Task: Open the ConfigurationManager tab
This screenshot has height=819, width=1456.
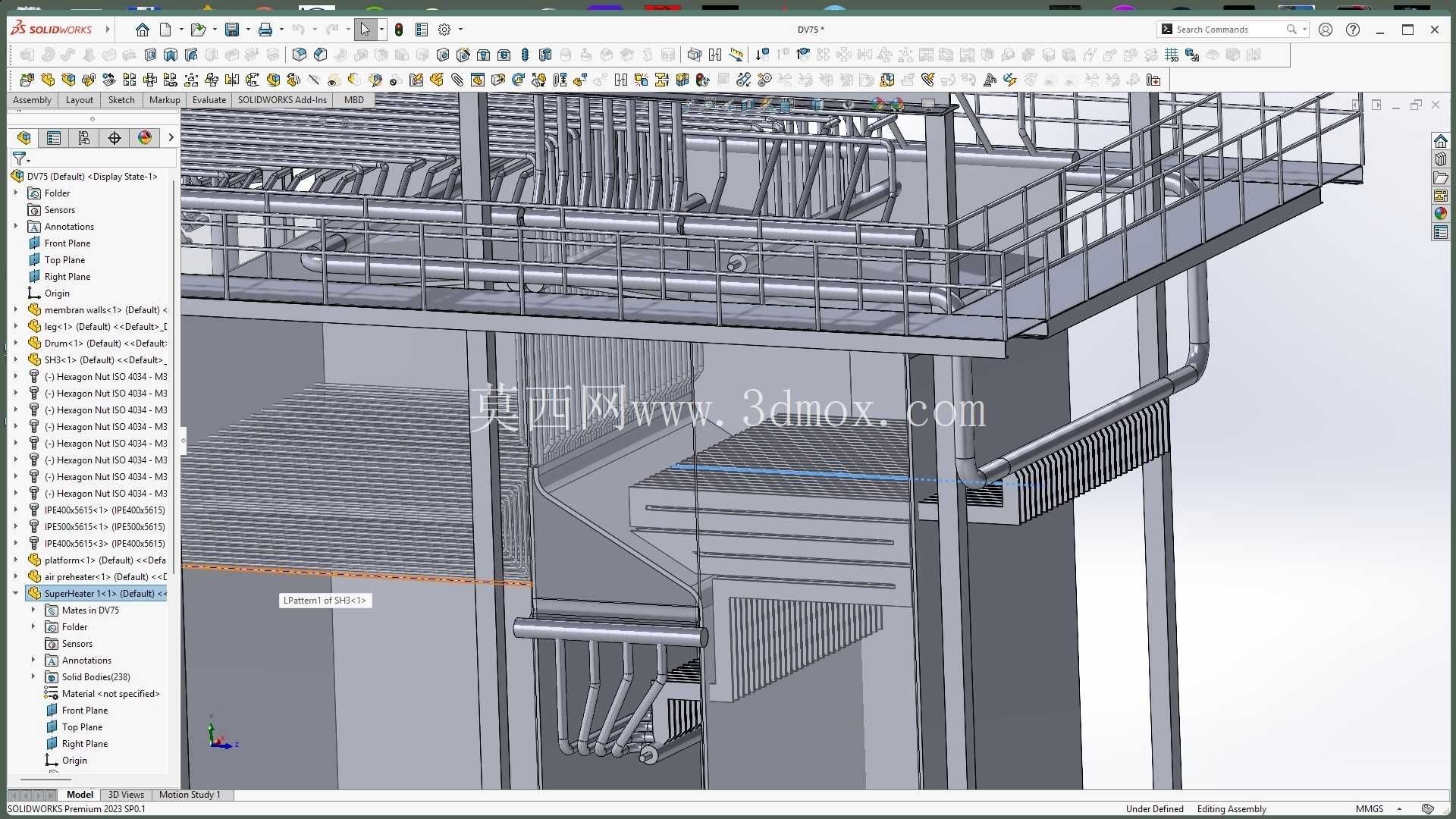Action: click(x=84, y=137)
